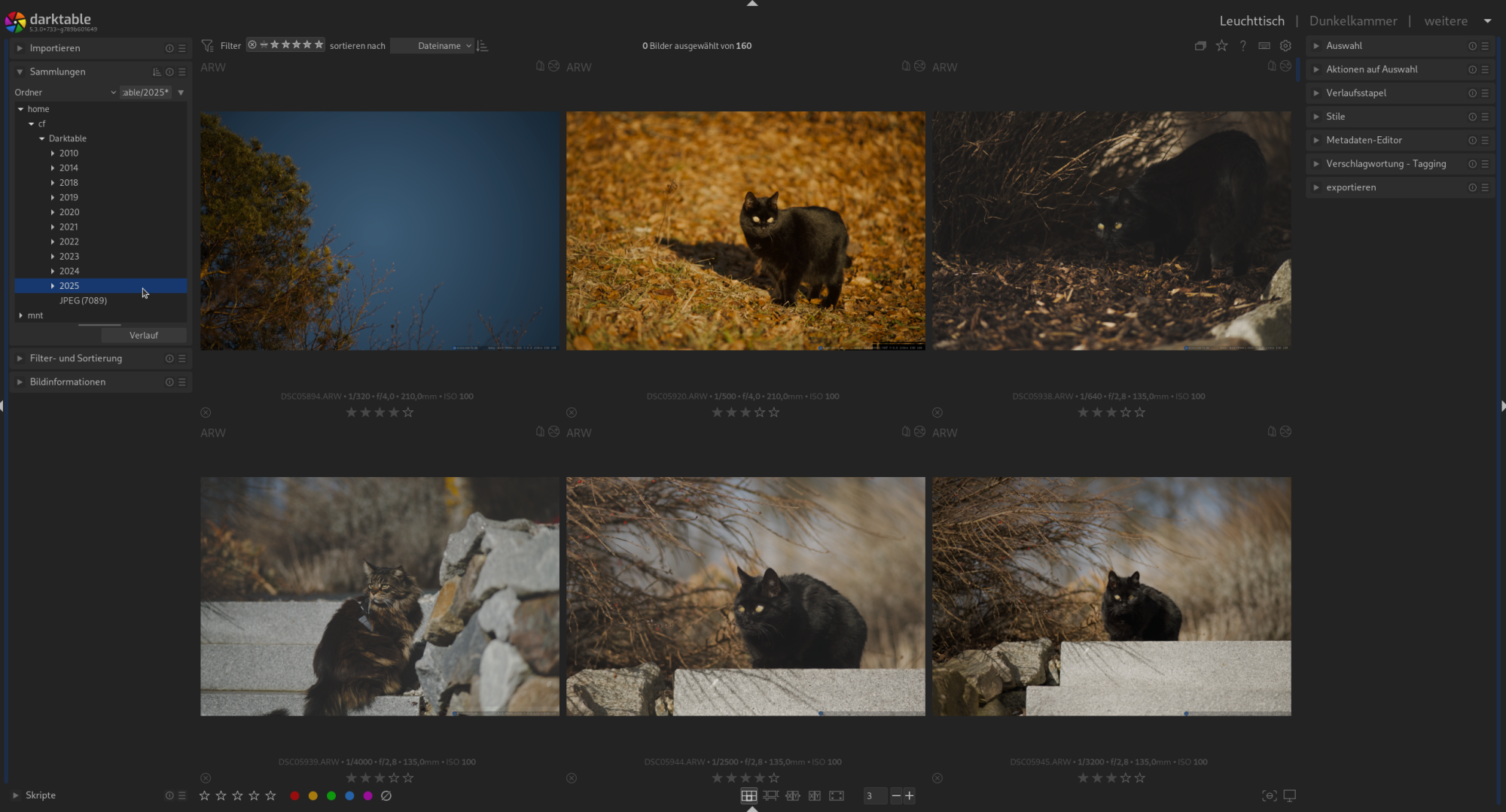Image resolution: width=1506 pixels, height=812 pixels.
Task: Click the thumbnail overlays star icon
Action: 1221,46
